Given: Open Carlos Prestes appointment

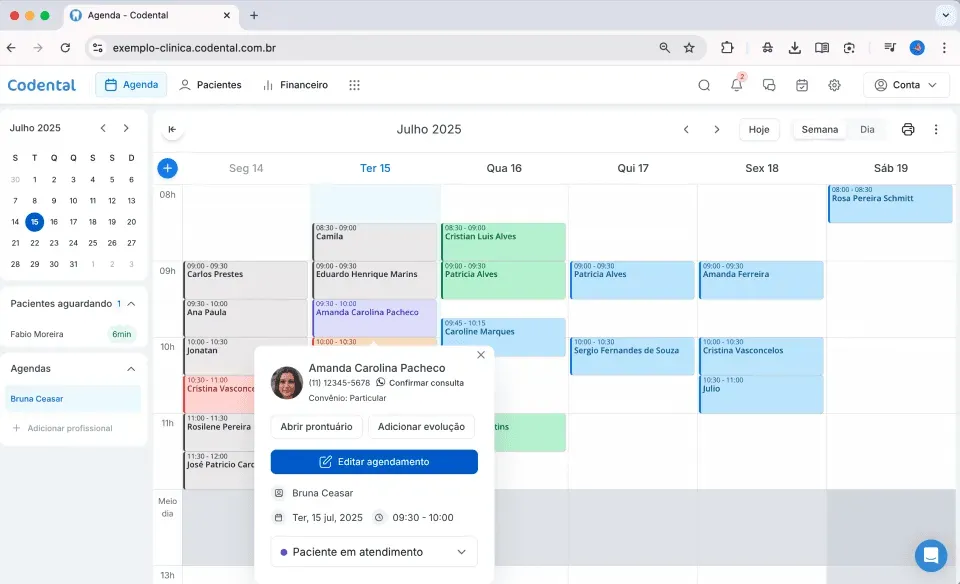Looking at the screenshot, I should pos(246,280).
